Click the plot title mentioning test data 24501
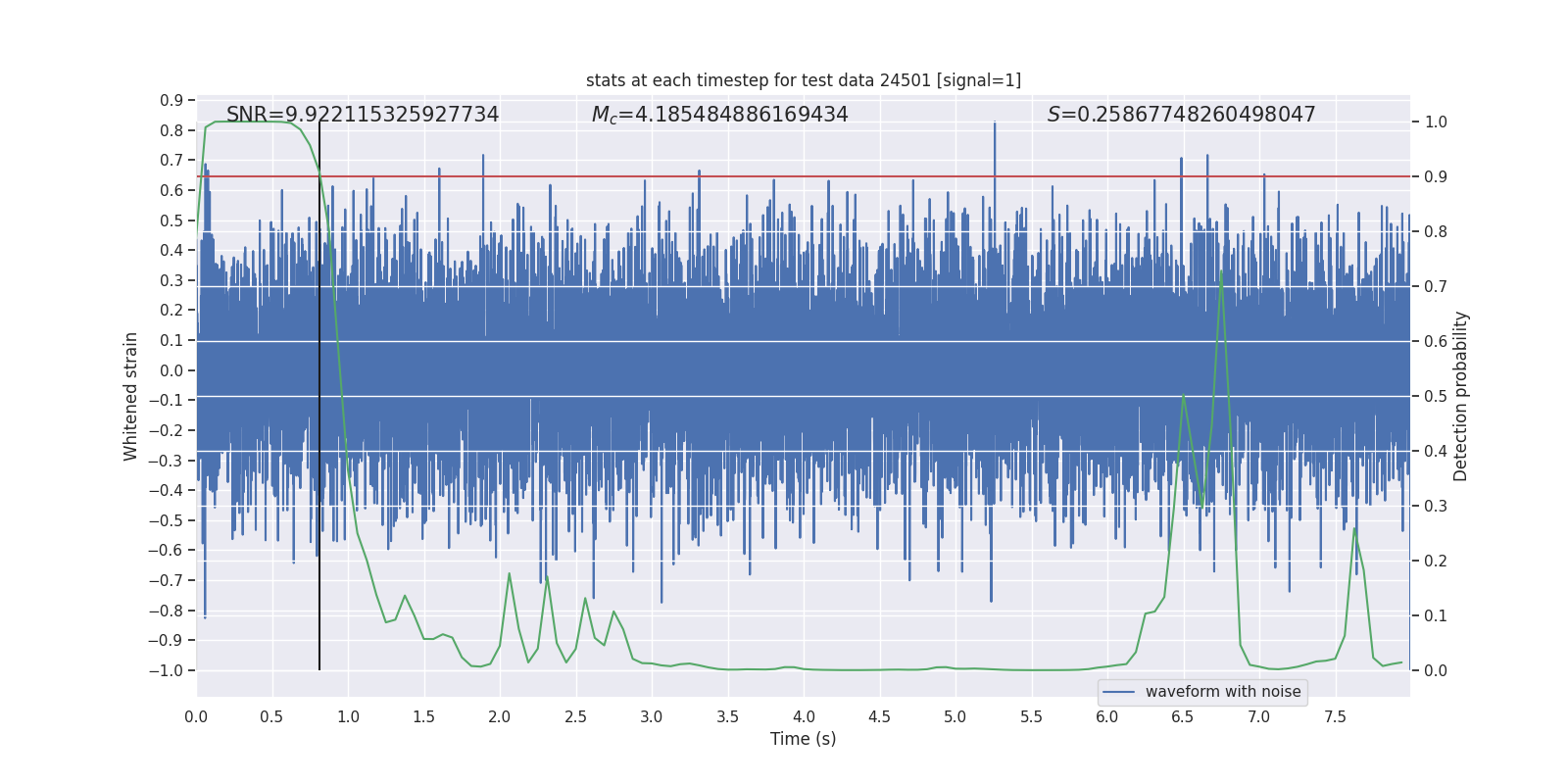This screenshot has width=1568, height=784. [x=804, y=80]
